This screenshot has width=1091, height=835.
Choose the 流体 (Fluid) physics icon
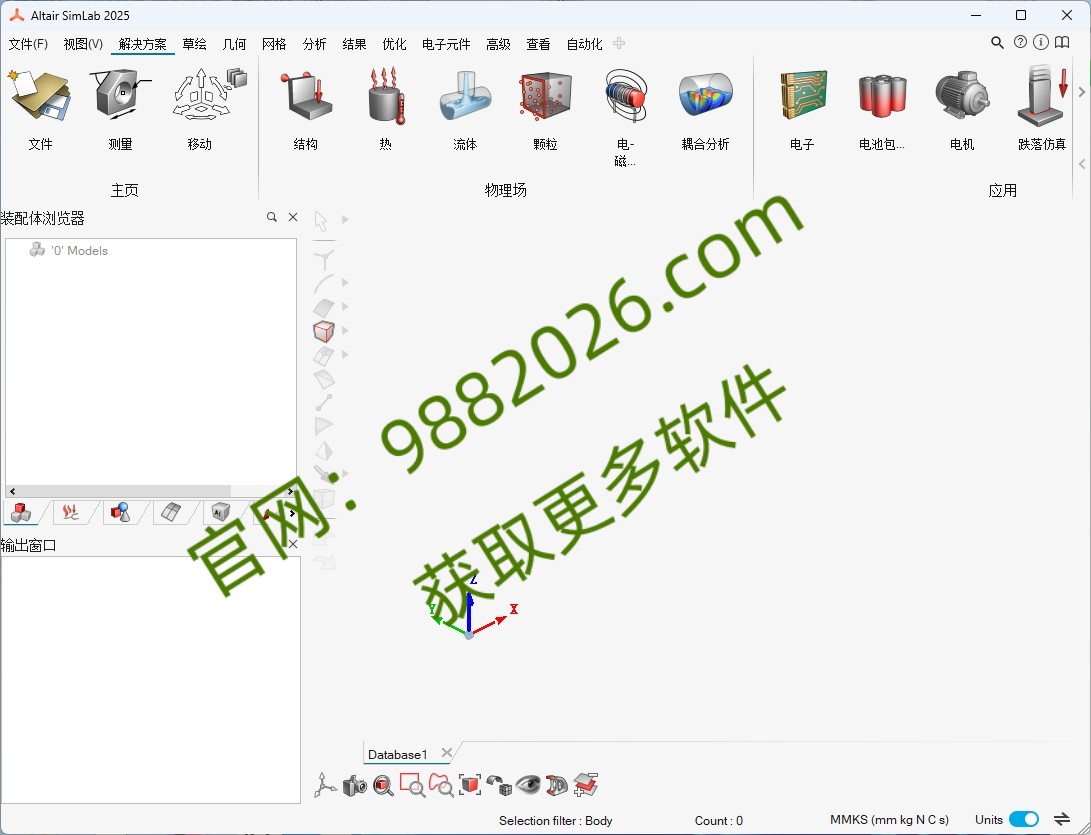point(465,110)
